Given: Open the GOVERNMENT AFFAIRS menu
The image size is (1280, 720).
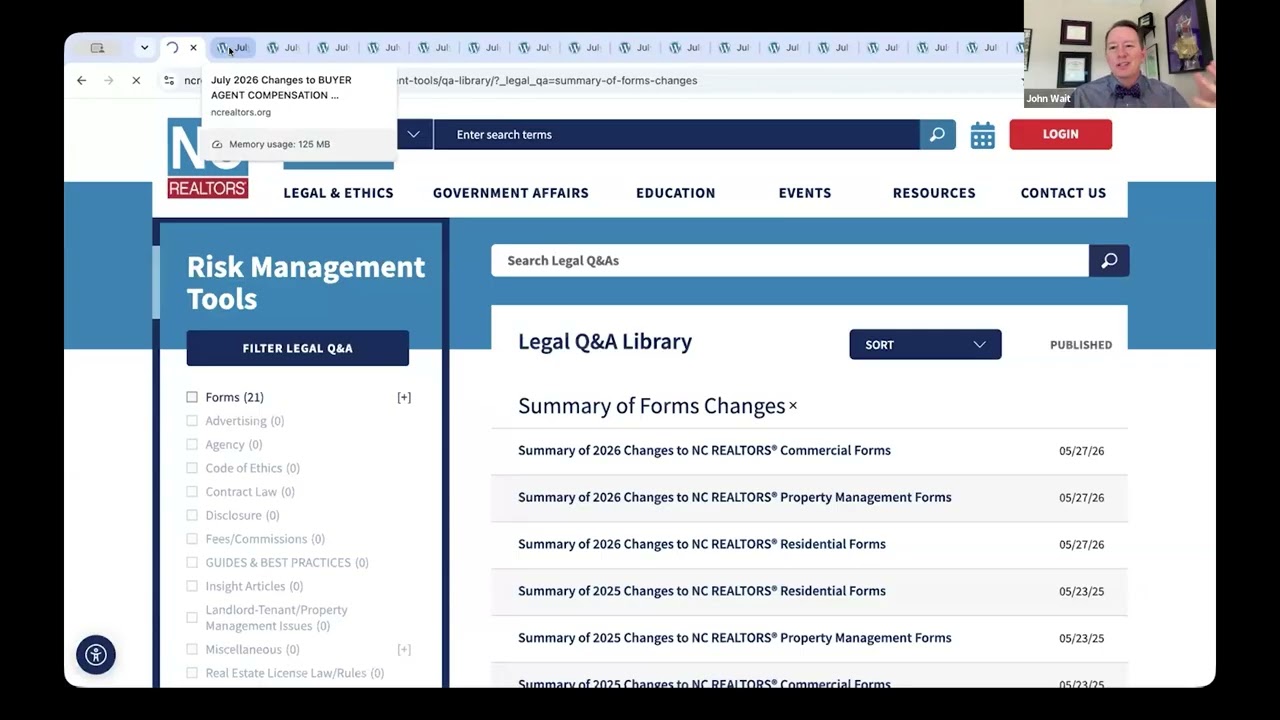Looking at the screenshot, I should click(x=510, y=193).
